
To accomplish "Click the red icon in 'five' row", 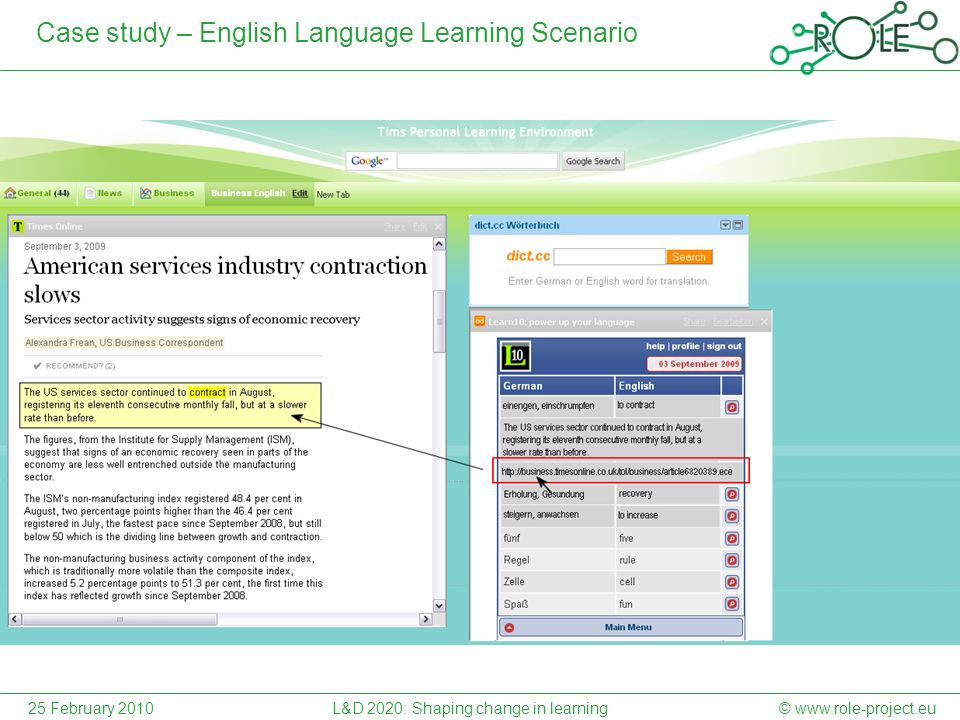I will [732, 539].
